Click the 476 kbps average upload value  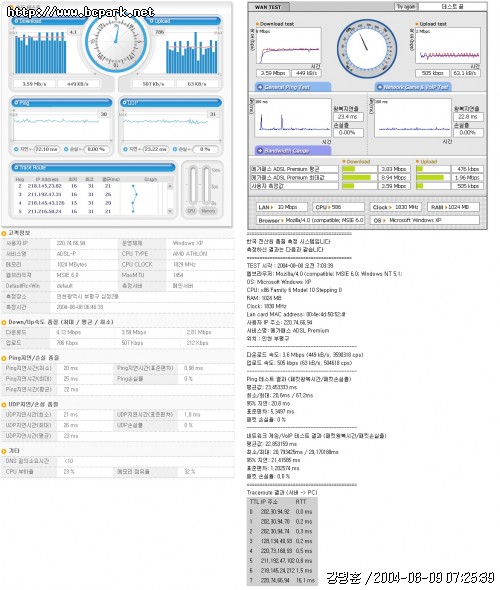point(467,169)
